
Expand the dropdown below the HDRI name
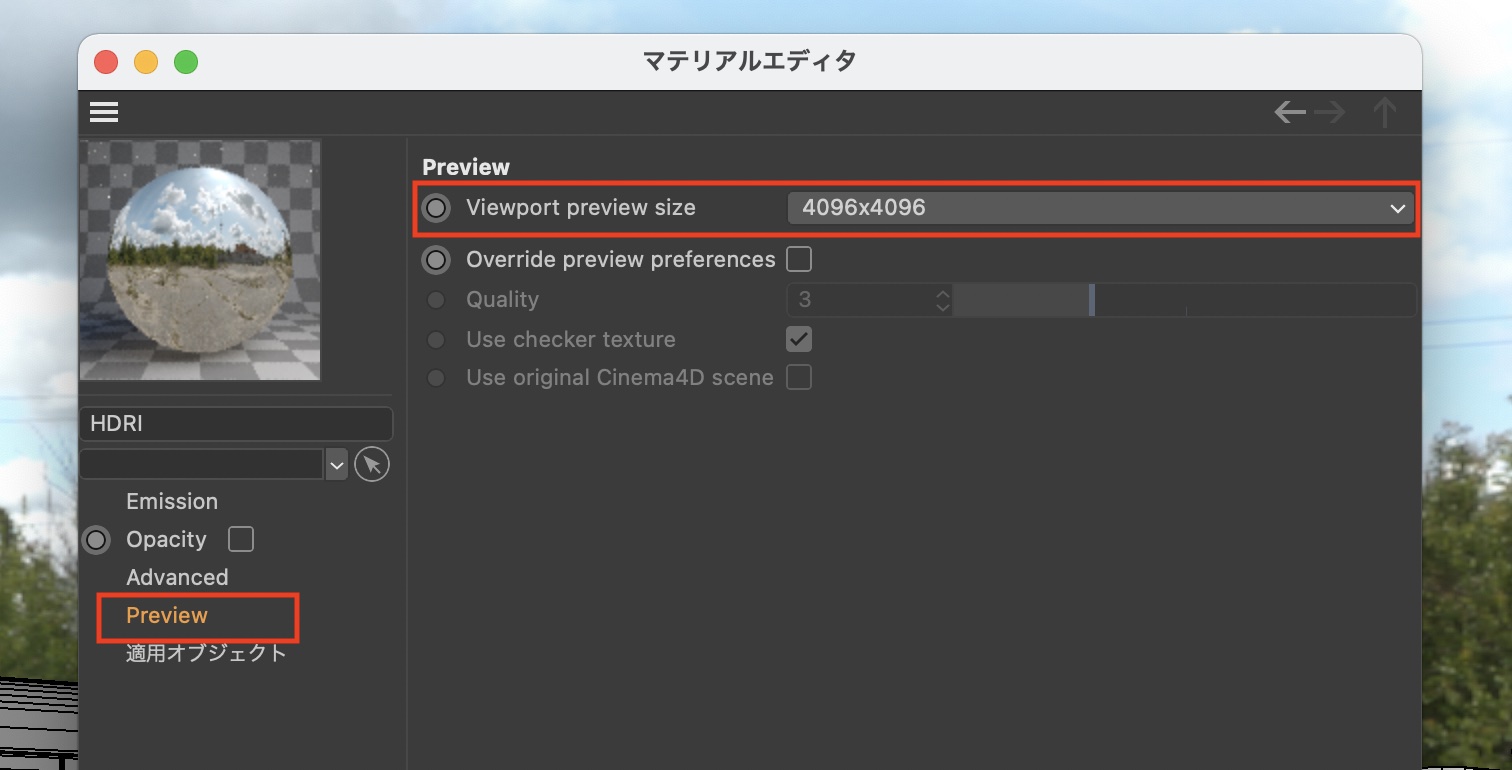[x=336, y=464]
